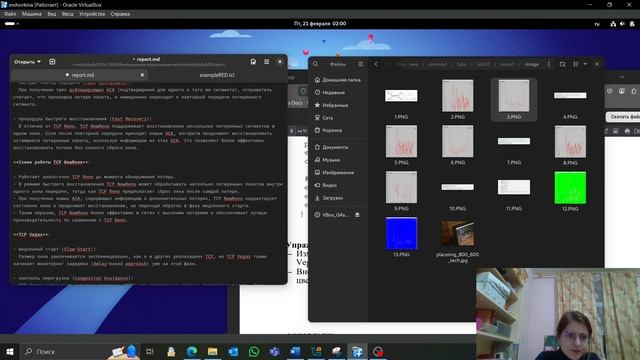Select the 5.PNG thumbnail
The image size is (640, 360).
pyautogui.click(x=401, y=141)
